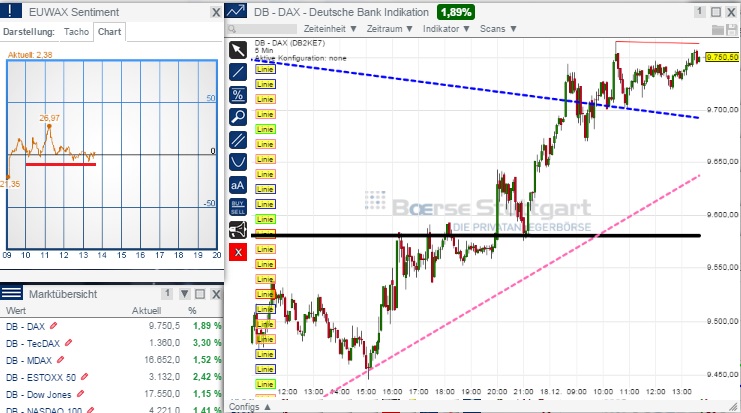The image size is (741, 413).
Task: Click the red horizontal line in sentiment chart
Action: pos(61,164)
